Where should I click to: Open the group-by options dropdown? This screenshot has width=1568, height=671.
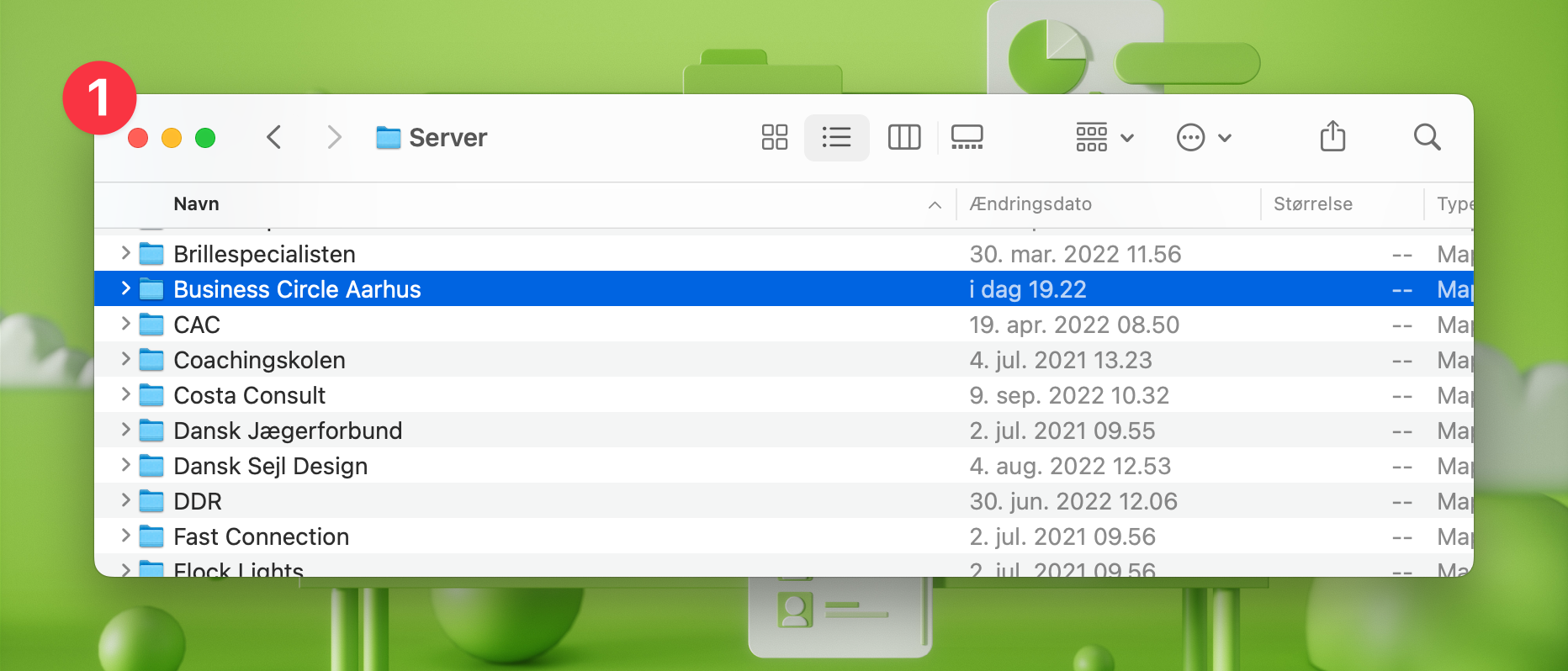click(x=1104, y=137)
